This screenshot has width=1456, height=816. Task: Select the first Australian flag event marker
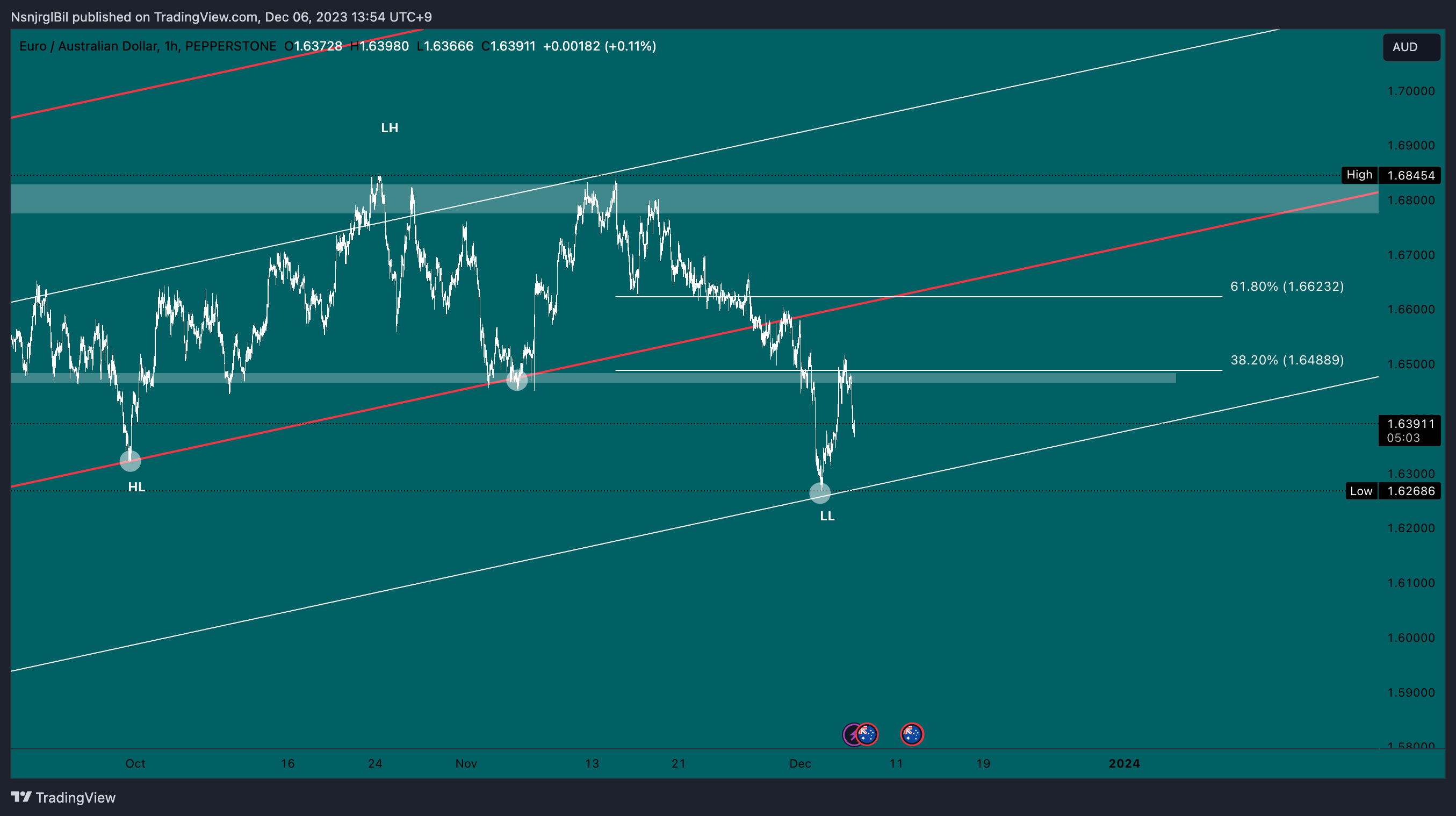tap(866, 734)
